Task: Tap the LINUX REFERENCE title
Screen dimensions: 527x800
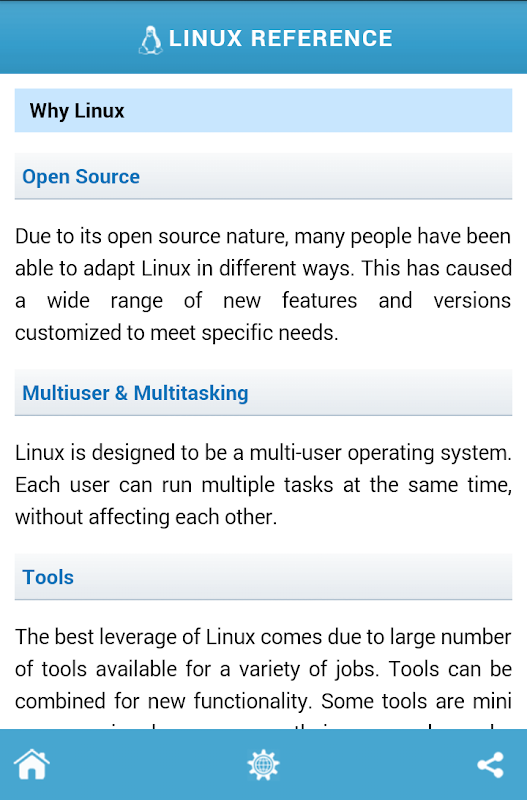Action: 281,38
